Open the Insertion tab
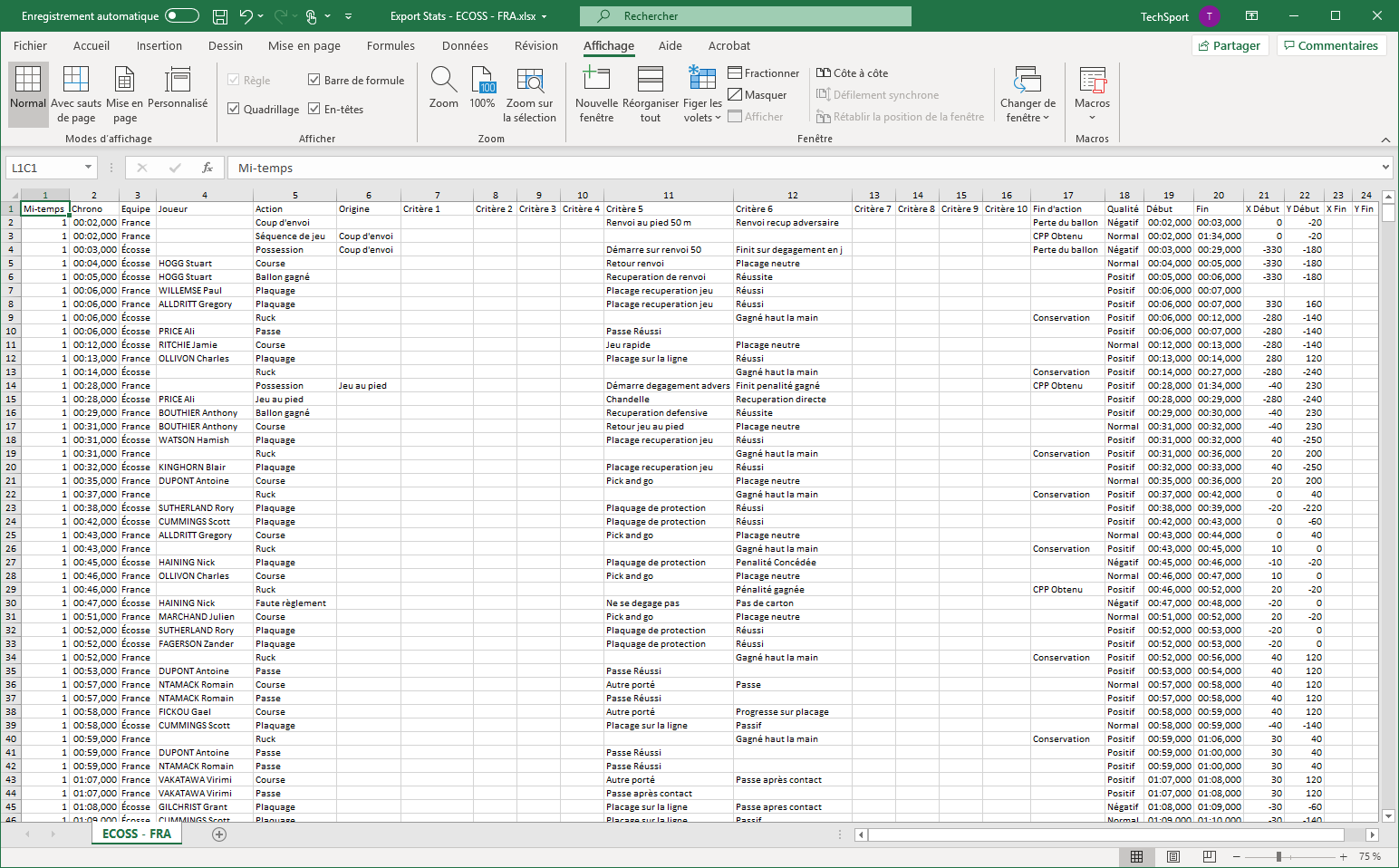 tap(159, 45)
